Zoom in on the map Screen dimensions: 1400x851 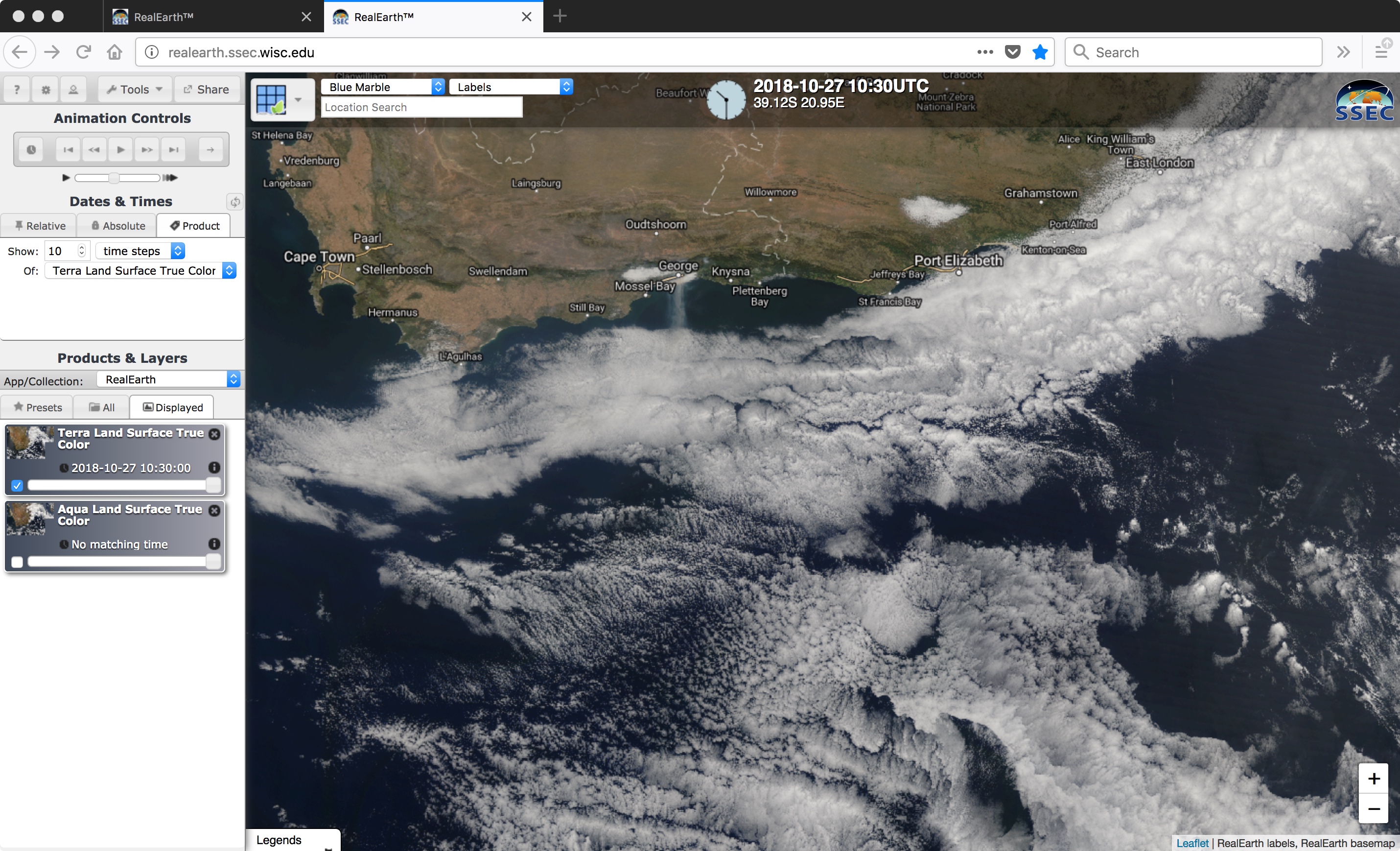1373,778
